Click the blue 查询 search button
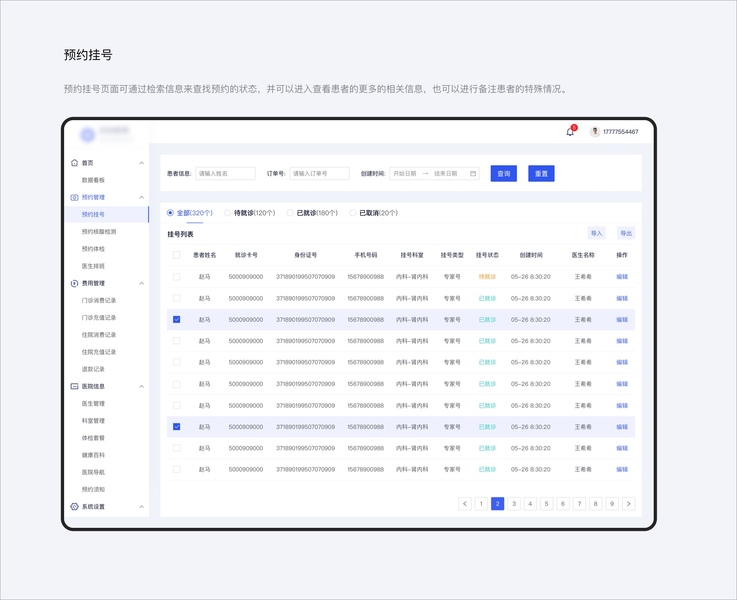The image size is (737, 600). click(503, 173)
